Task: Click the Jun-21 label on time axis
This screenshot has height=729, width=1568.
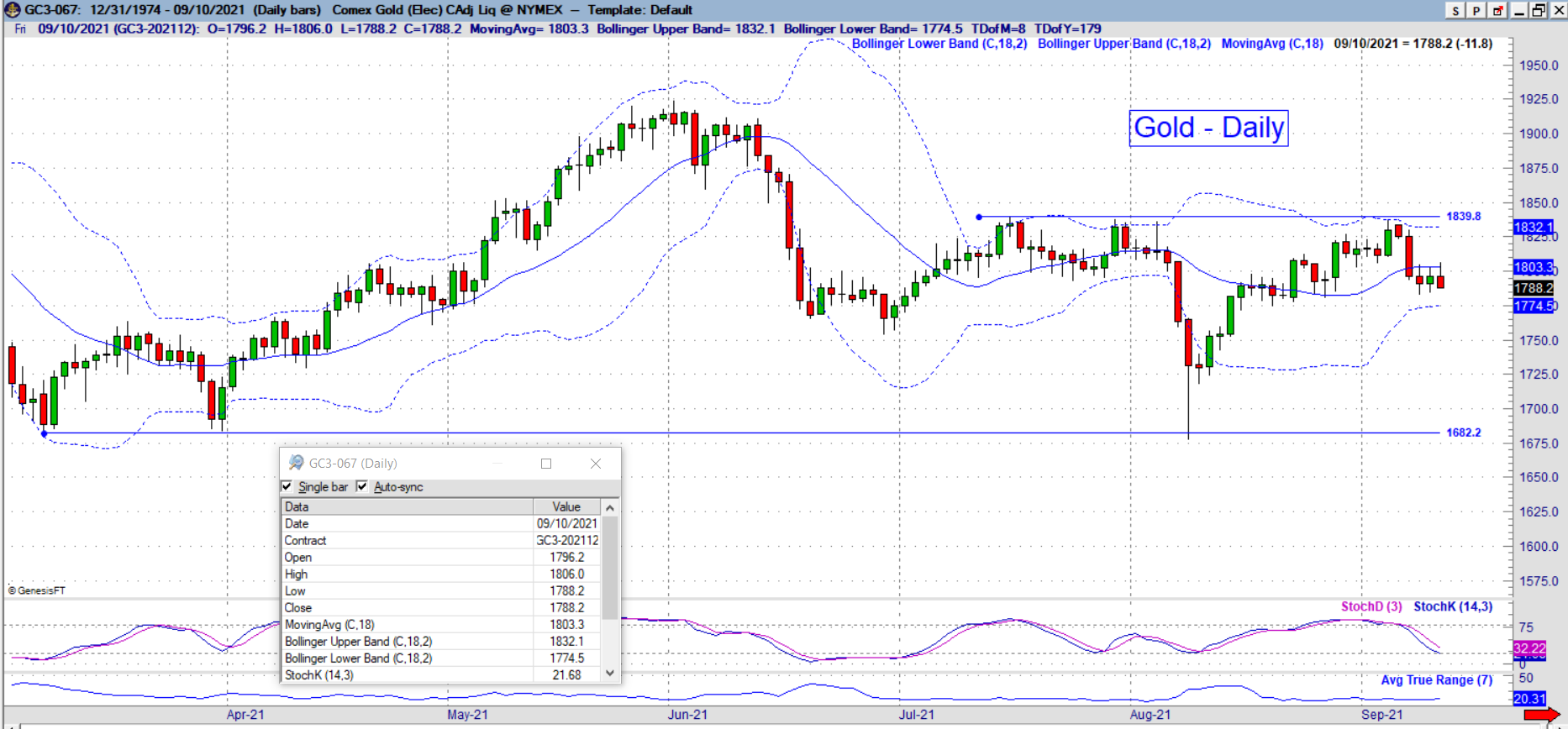Action: tap(687, 715)
